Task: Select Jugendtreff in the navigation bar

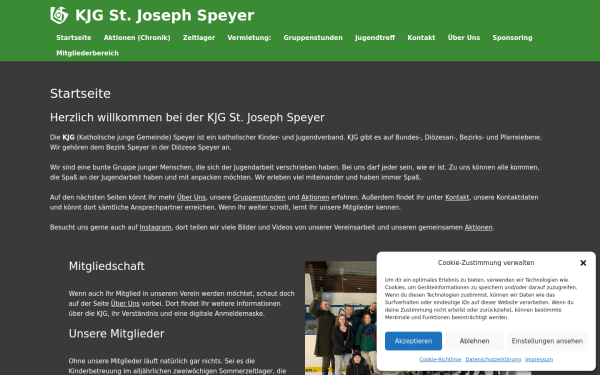Action: (x=375, y=38)
